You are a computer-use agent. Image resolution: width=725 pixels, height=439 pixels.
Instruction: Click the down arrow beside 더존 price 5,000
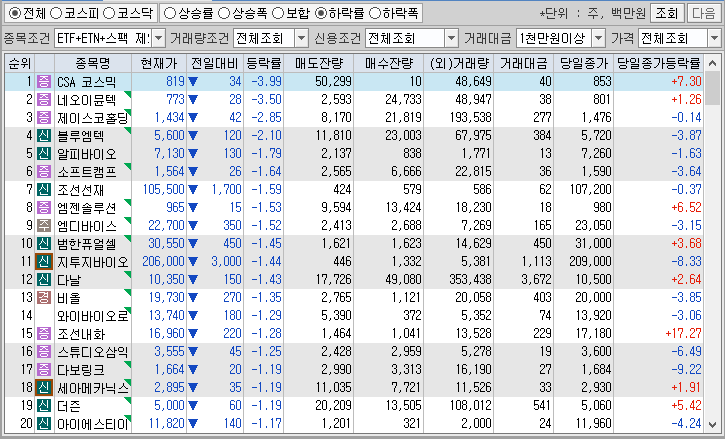(x=193, y=406)
